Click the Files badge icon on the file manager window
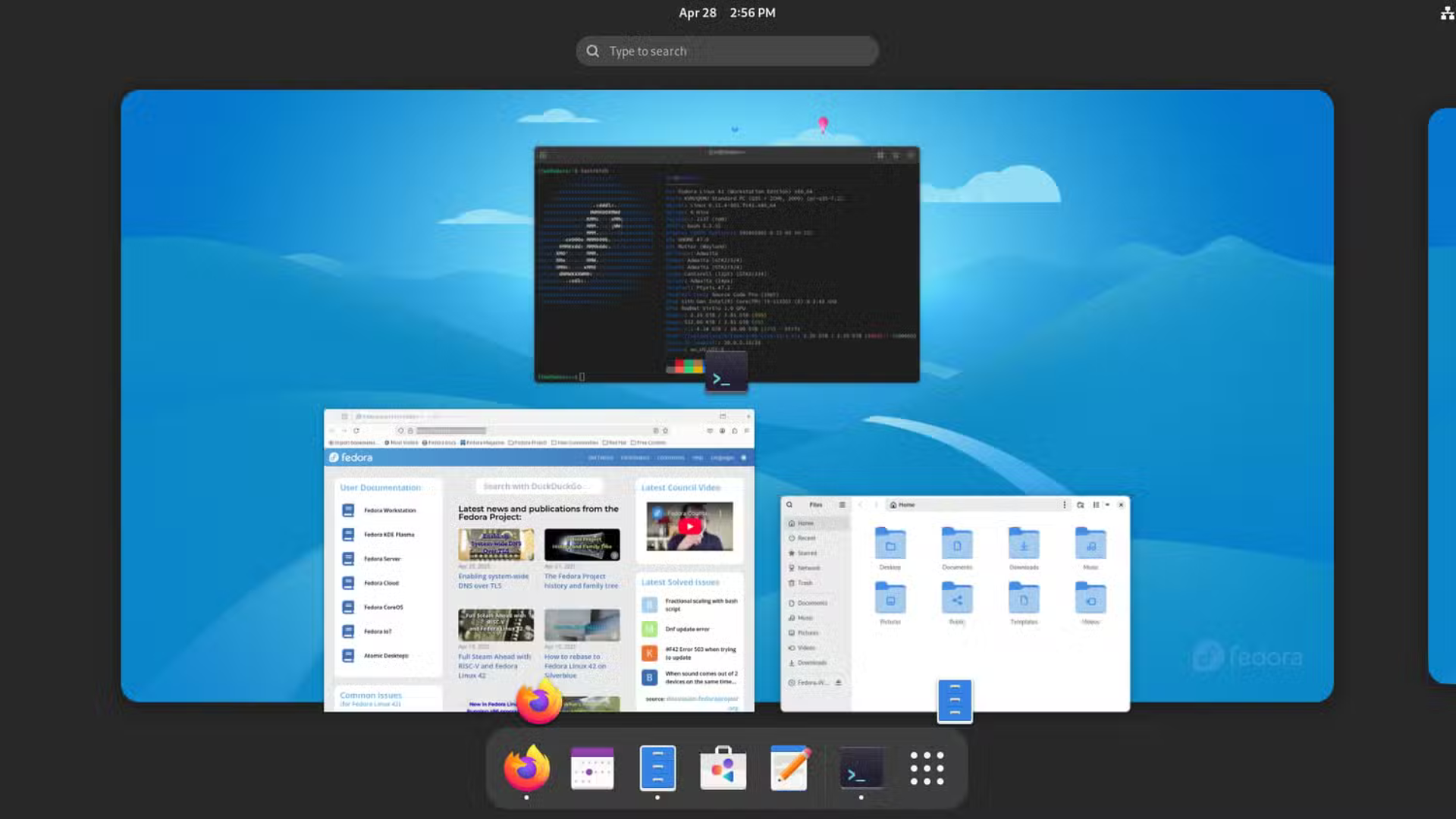Viewport: 1456px width, 819px height. [955, 701]
